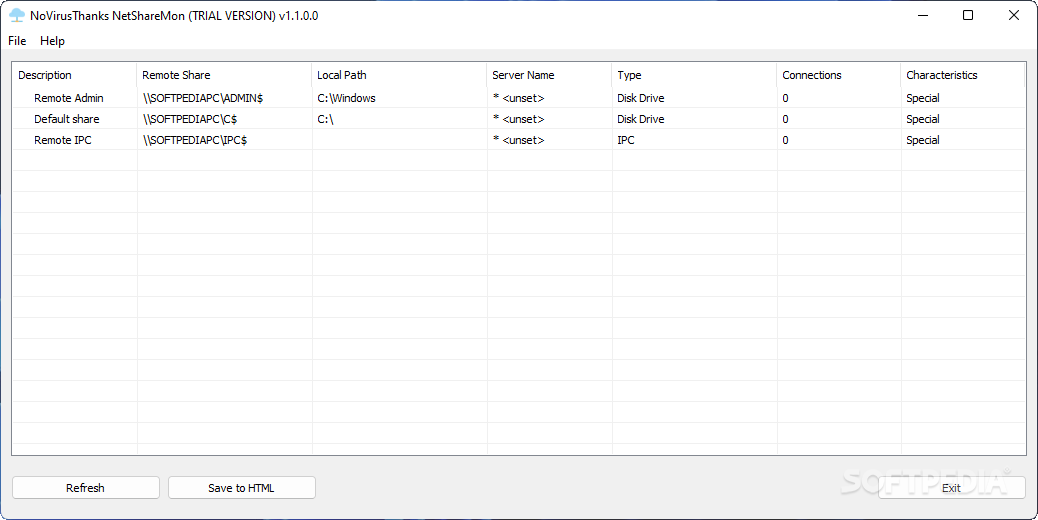This screenshot has height=520, width=1038.
Task: Maximize the NetShareMon window
Action: click(x=968, y=15)
